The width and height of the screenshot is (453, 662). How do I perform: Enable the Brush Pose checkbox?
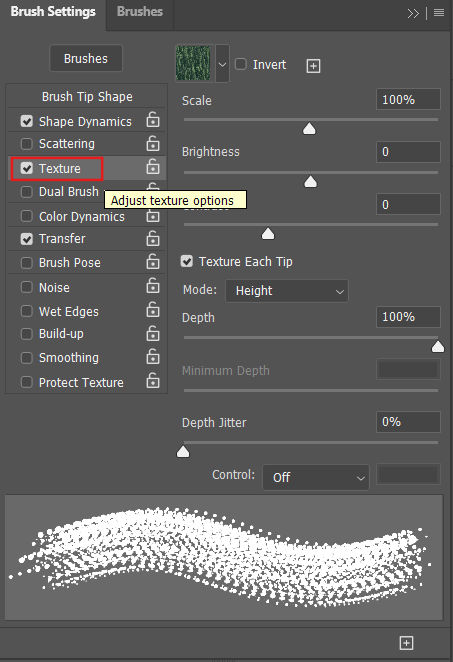(27, 263)
